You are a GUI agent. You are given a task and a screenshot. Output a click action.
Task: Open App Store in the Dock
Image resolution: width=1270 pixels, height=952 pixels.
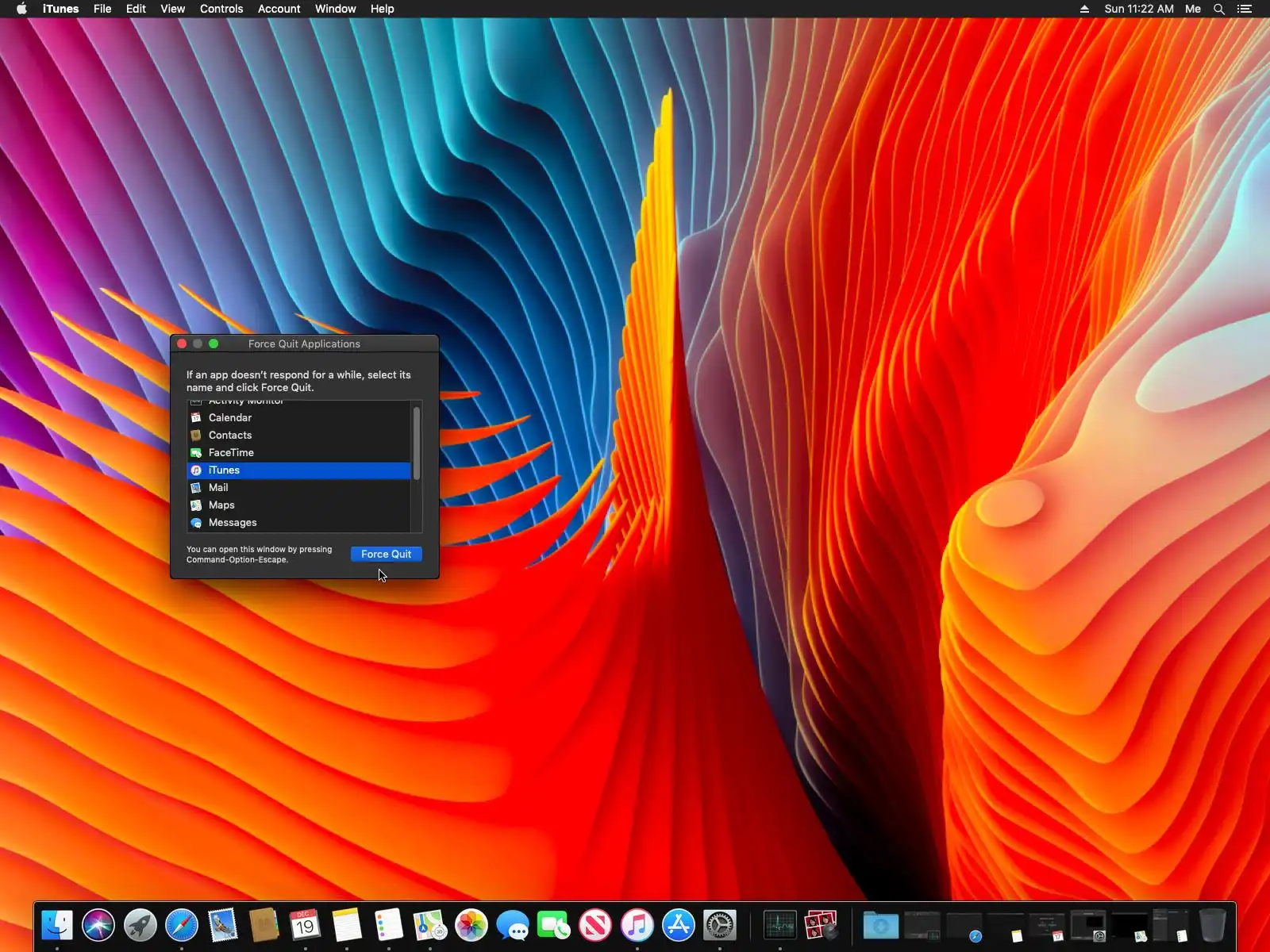tap(679, 925)
